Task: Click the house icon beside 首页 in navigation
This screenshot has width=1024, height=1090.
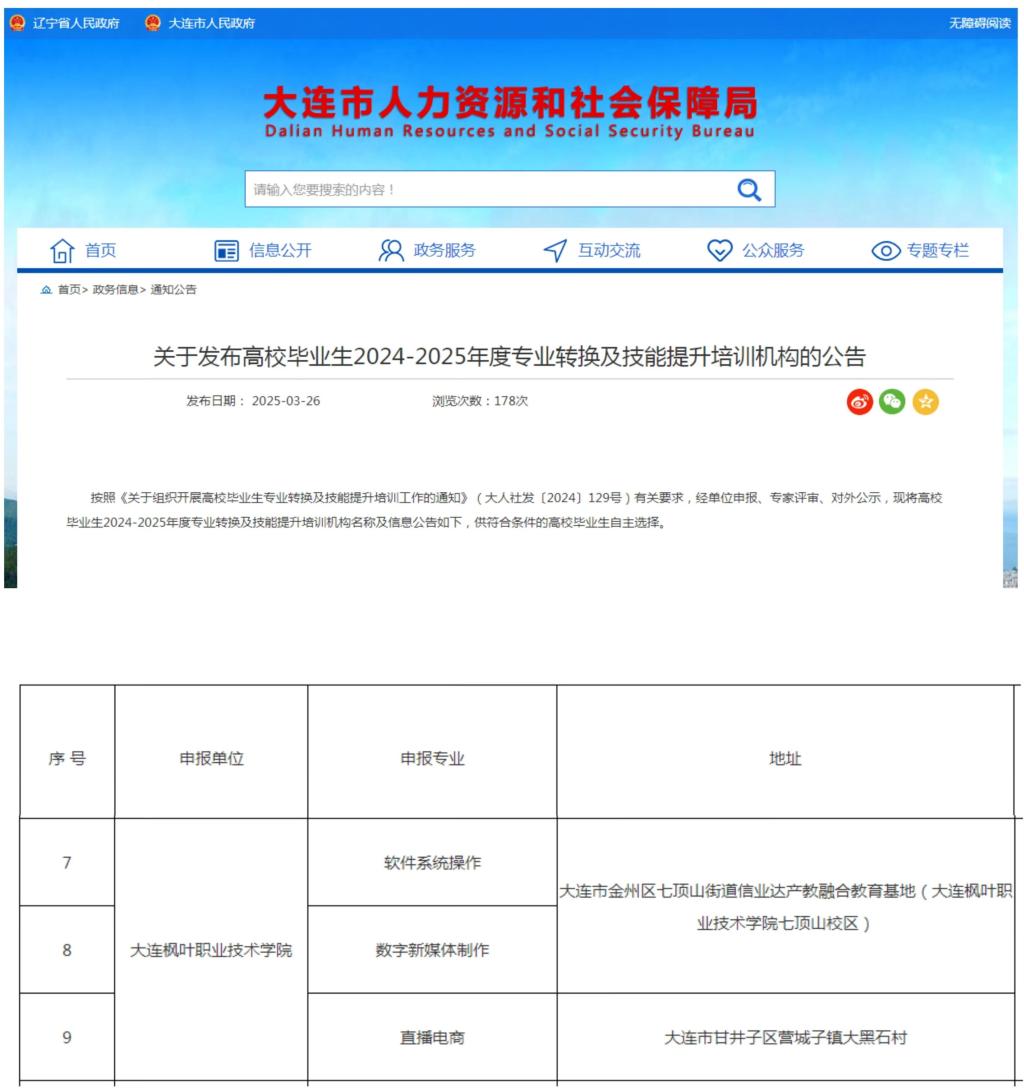Action: [x=62, y=251]
